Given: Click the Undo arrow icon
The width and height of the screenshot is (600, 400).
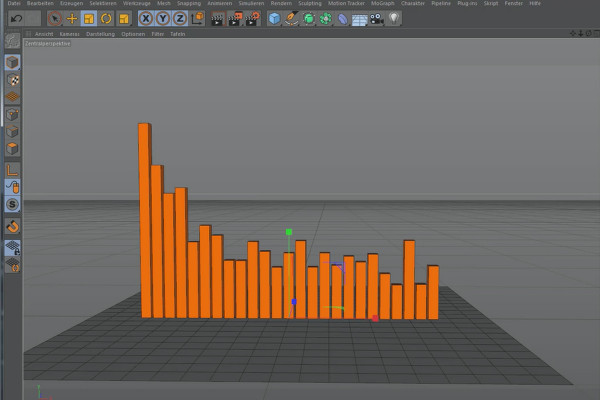Looking at the screenshot, I should tap(16, 18).
